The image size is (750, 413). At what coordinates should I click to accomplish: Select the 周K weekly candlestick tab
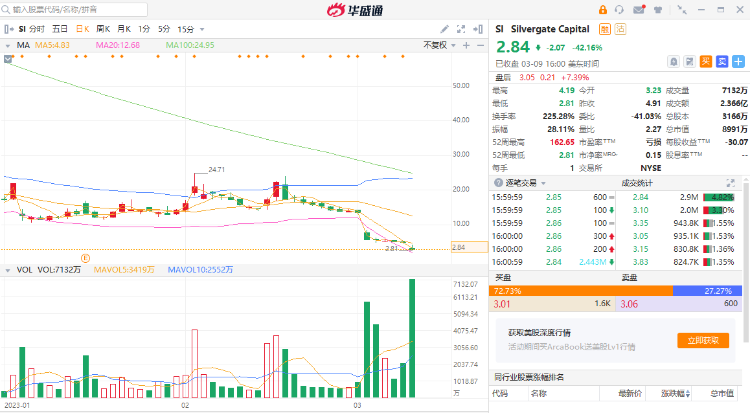pyautogui.click(x=103, y=29)
